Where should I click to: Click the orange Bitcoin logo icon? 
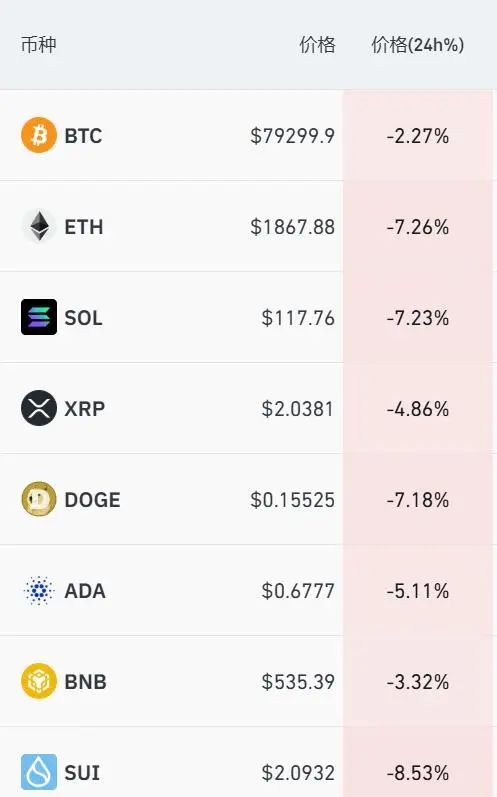(x=39, y=135)
